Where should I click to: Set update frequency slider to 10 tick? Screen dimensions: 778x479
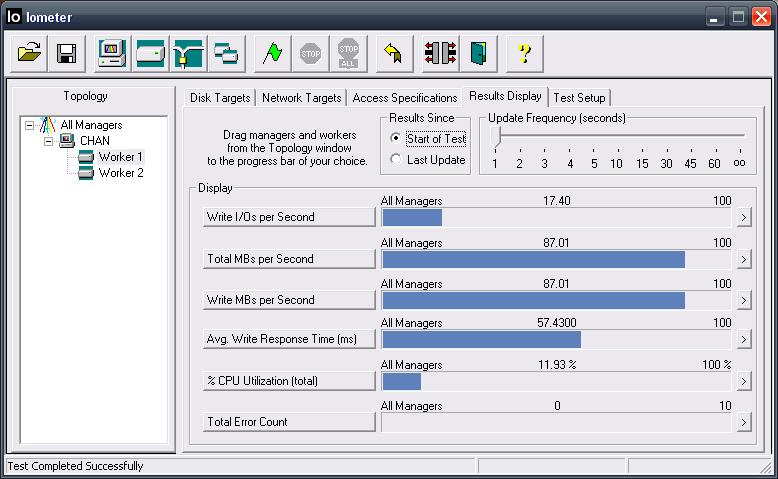616,163
